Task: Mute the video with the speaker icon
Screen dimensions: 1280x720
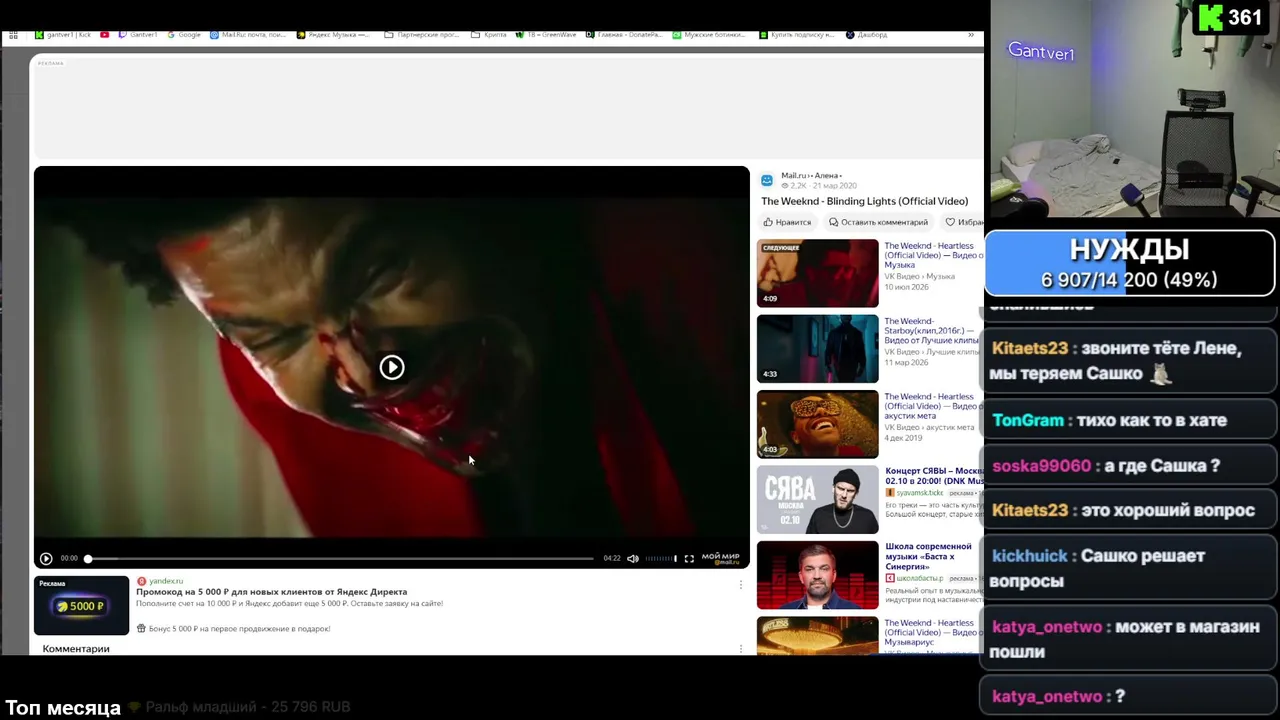Action: point(633,558)
